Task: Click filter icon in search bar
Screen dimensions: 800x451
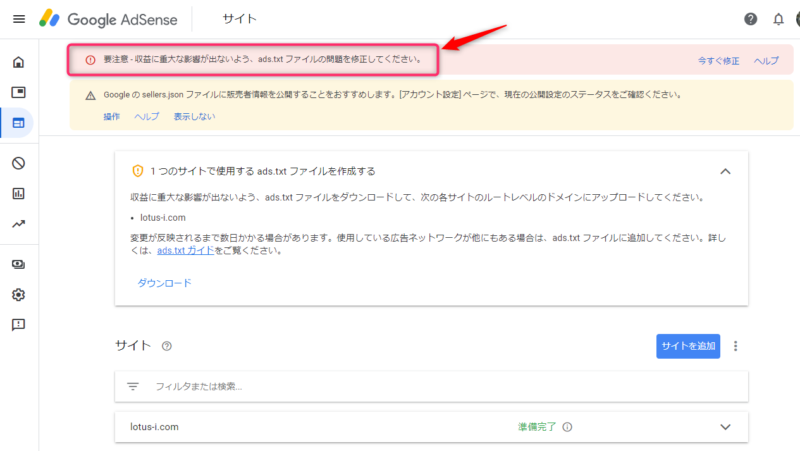Action: coord(133,387)
